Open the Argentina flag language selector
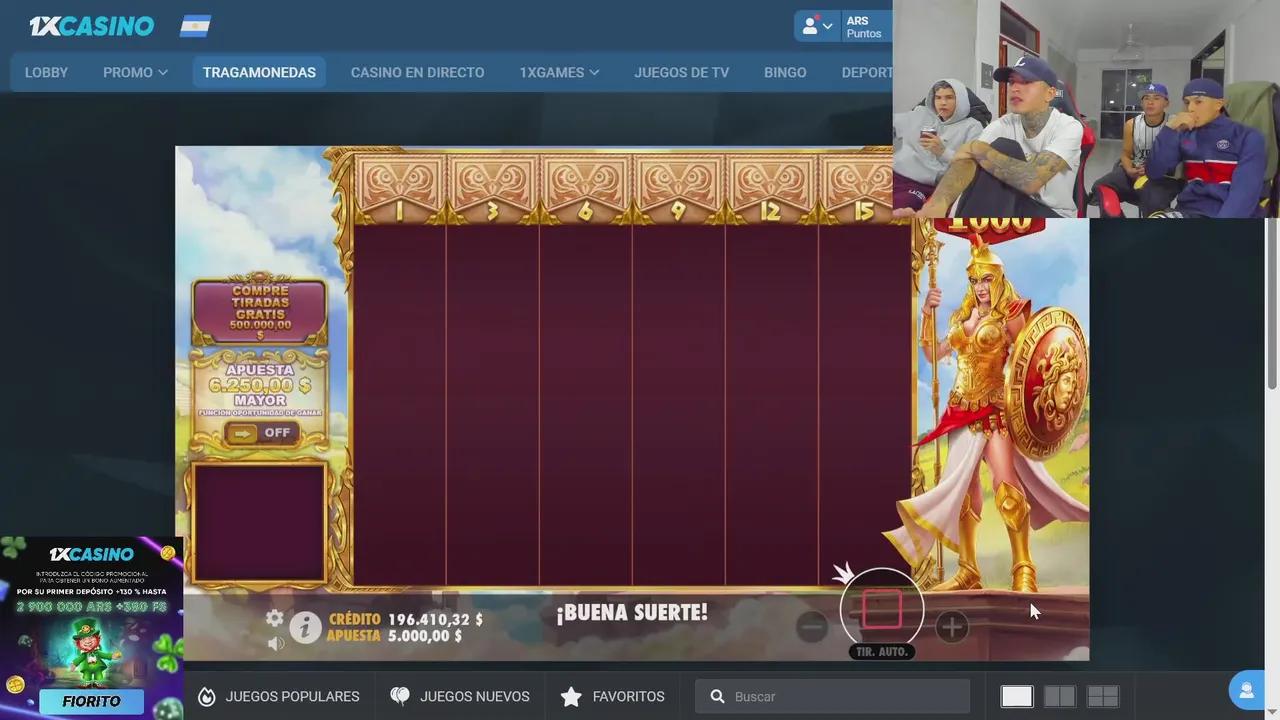 [x=195, y=26]
